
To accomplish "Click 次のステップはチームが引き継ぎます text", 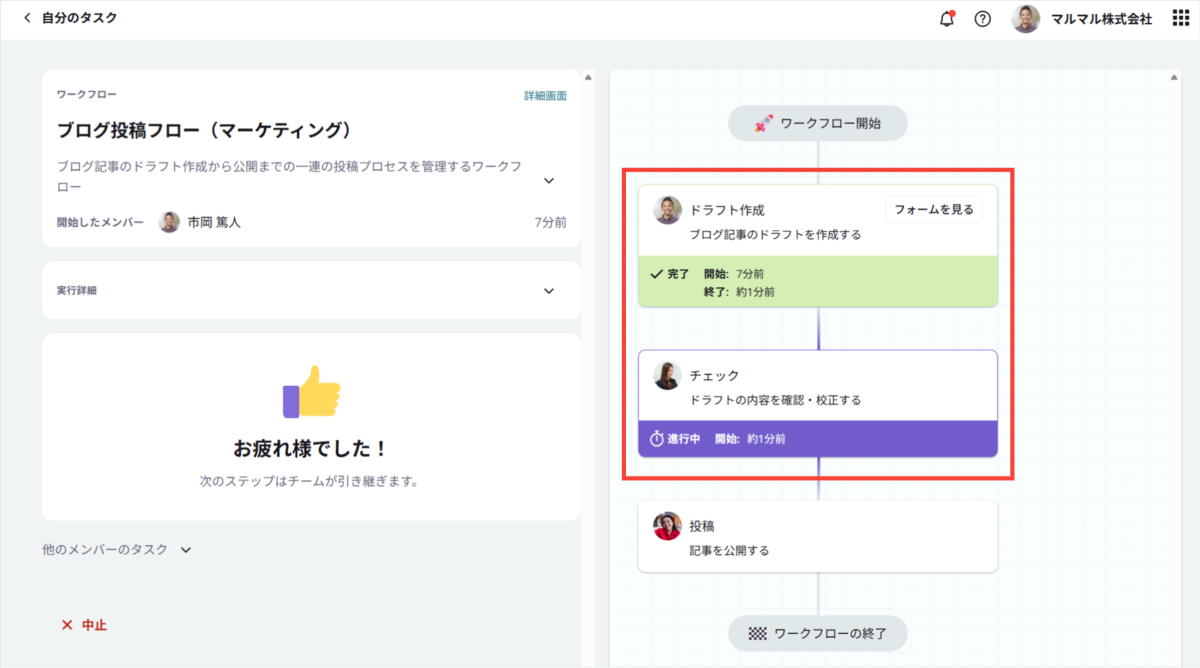I will 309,482.
